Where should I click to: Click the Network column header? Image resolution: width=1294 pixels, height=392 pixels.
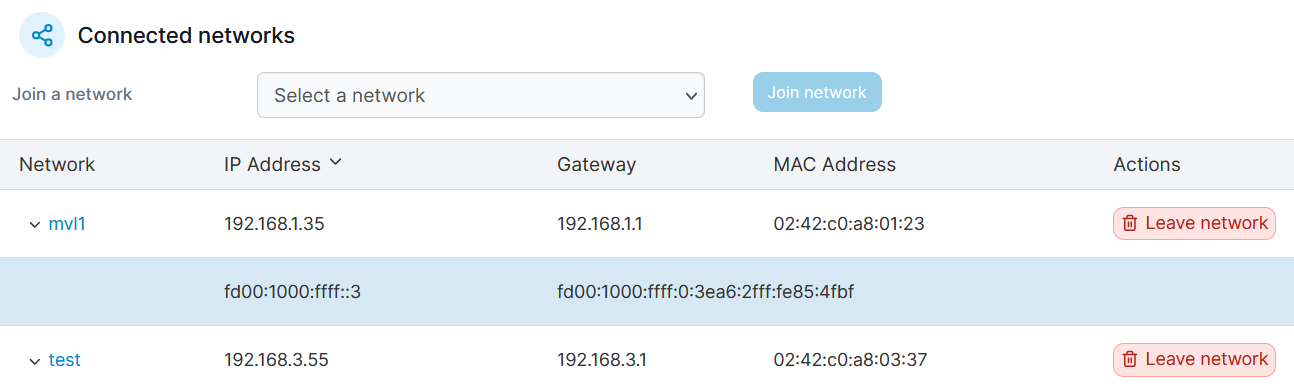[x=57, y=164]
